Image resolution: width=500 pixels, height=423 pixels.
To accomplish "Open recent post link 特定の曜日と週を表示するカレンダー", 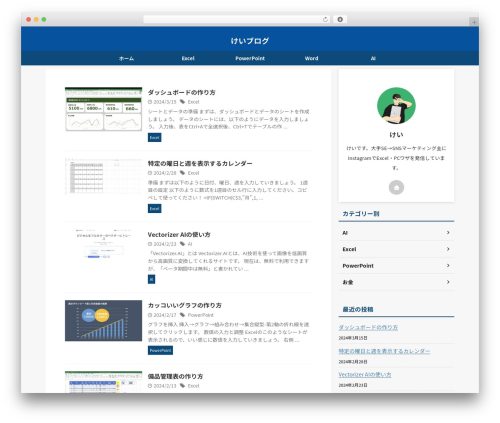I will point(384,351).
